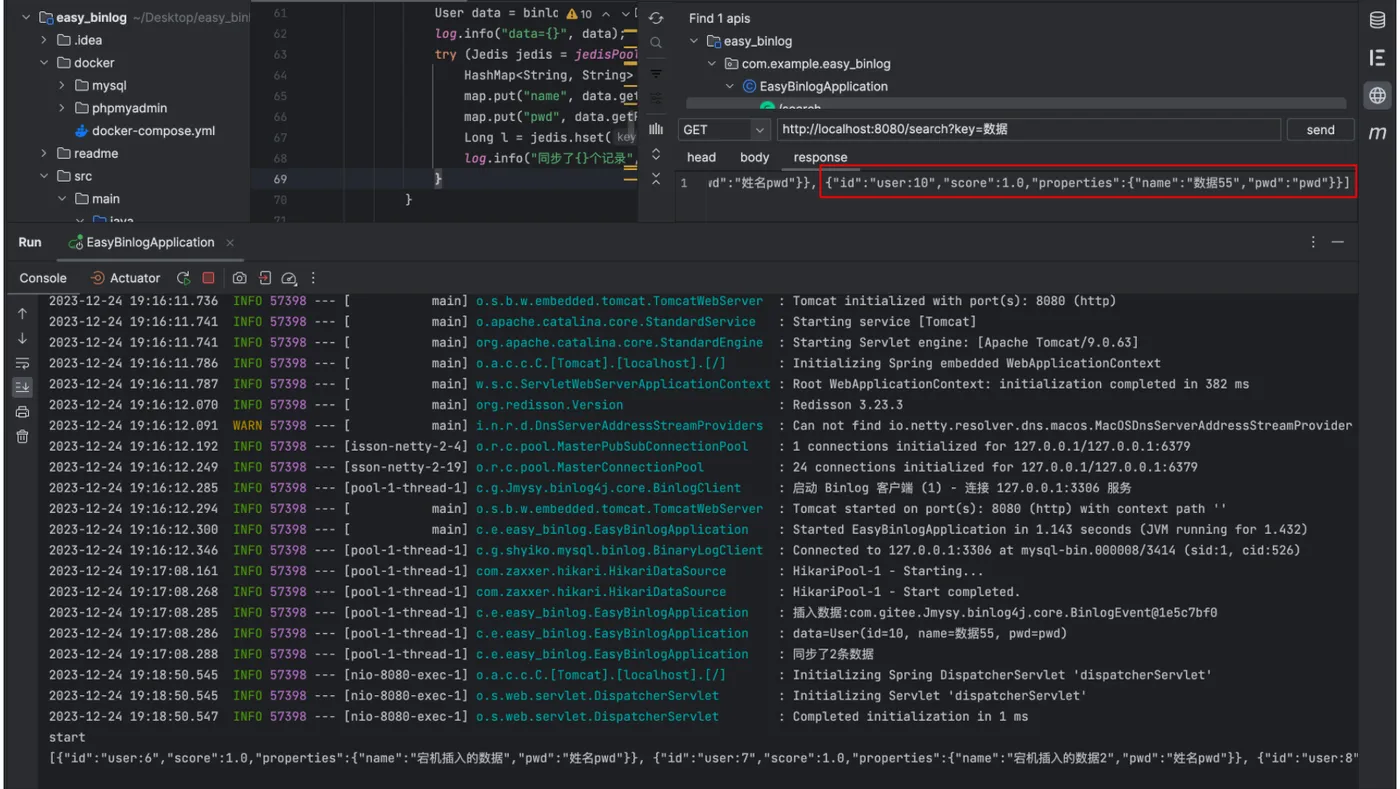Expand the .idea folder
The height and width of the screenshot is (789, 1400).
[44, 40]
